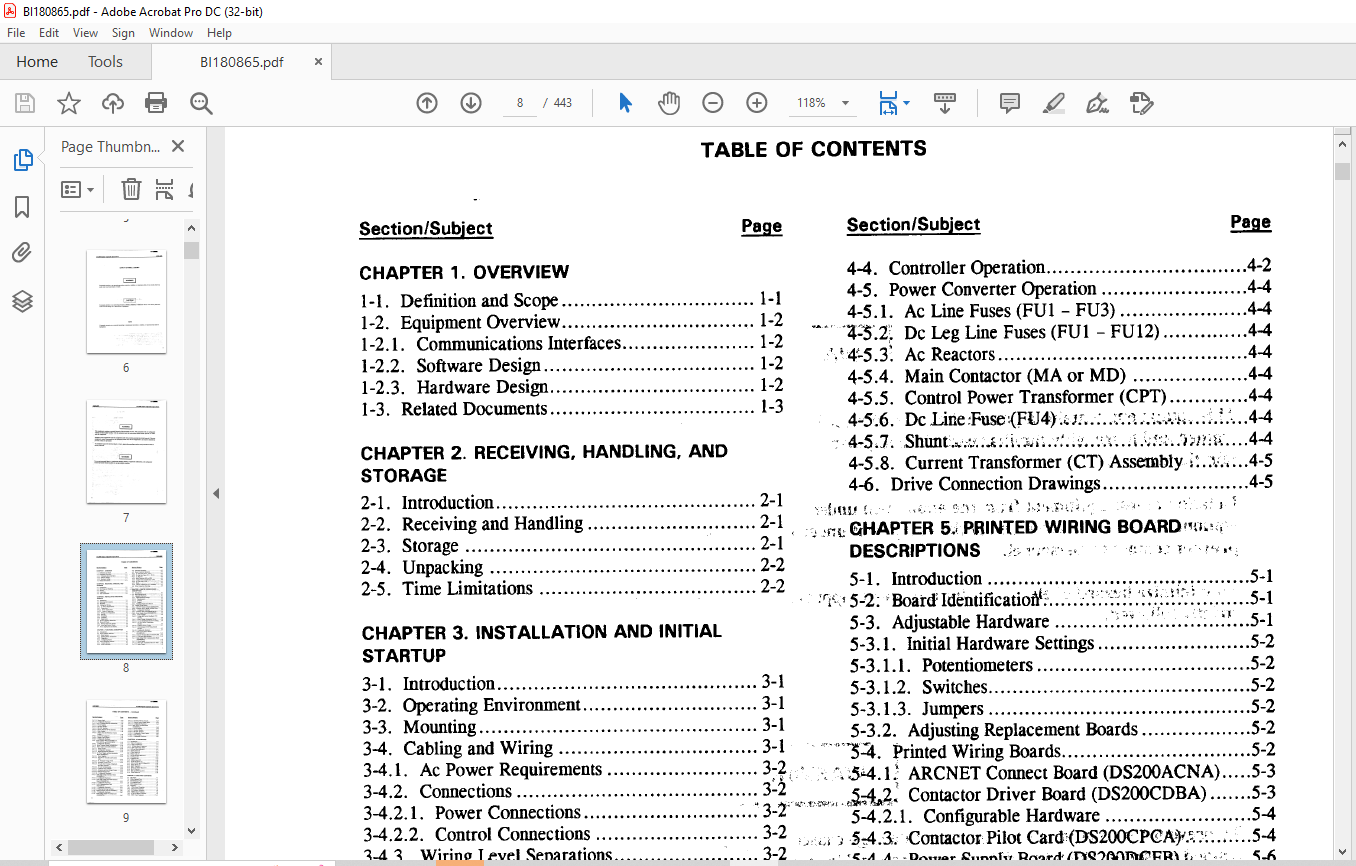
Task: Open the File menu
Action: coord(16,33)
